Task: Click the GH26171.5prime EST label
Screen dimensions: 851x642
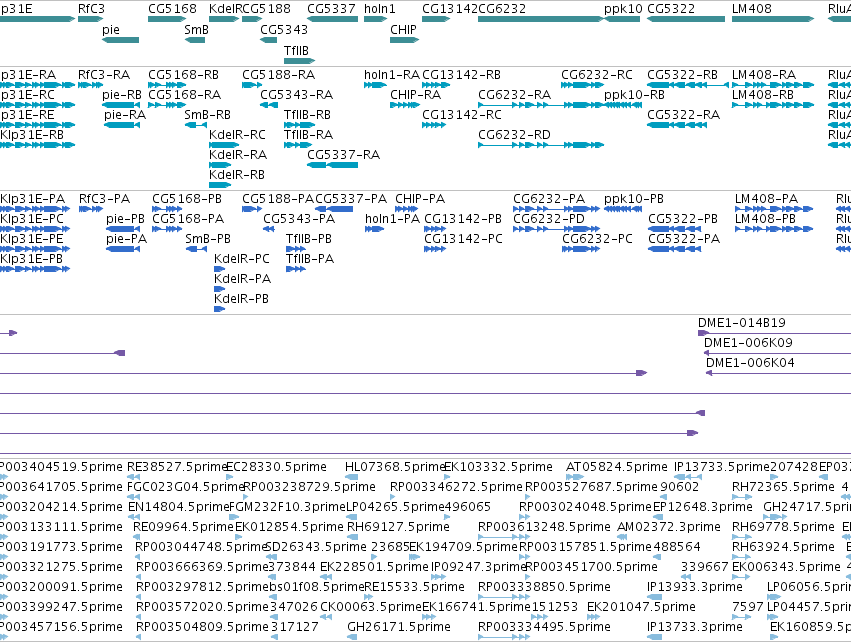Action: pyautogui.click(x=399, y=627)
